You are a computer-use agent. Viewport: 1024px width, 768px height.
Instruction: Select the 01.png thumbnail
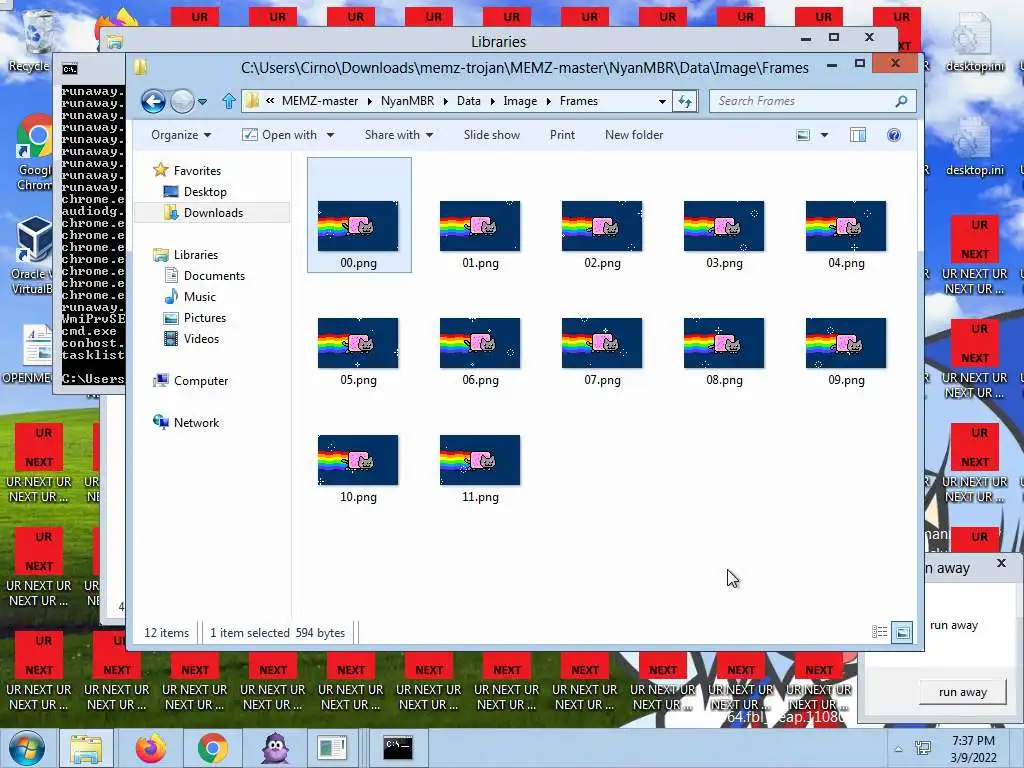coord(480,226)
